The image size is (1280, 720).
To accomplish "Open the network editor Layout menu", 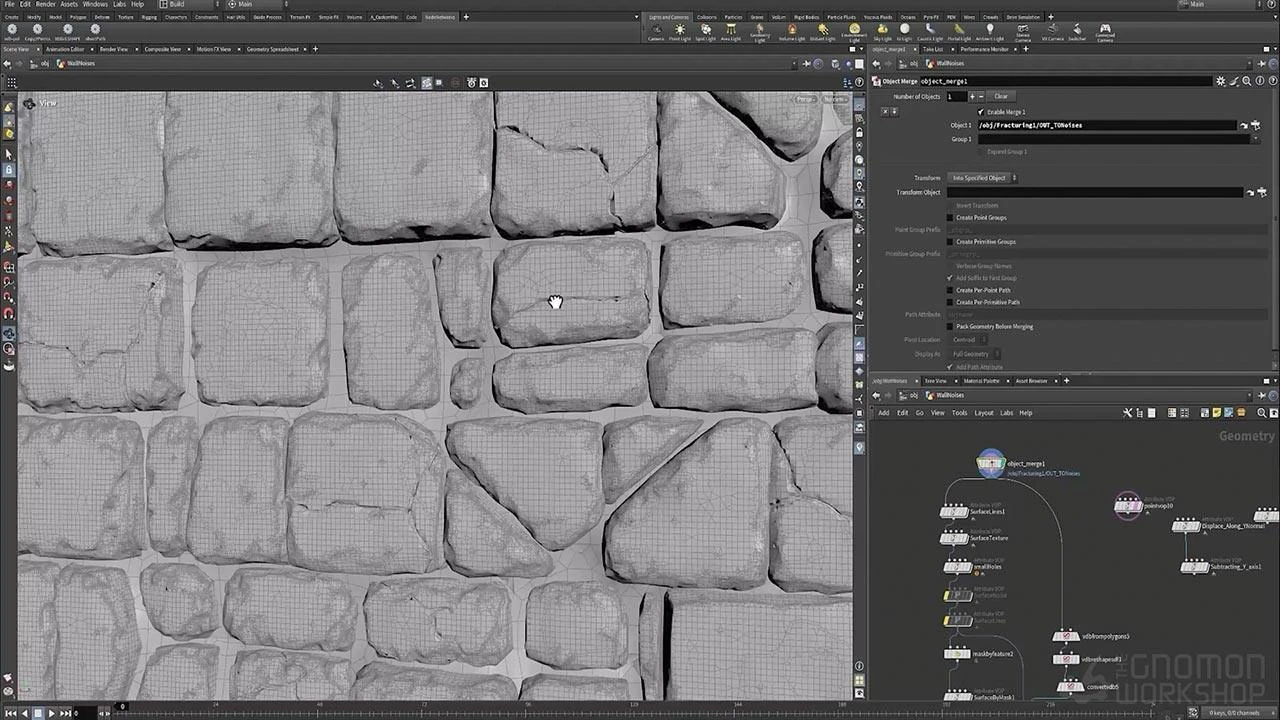I will click(983, 413).
